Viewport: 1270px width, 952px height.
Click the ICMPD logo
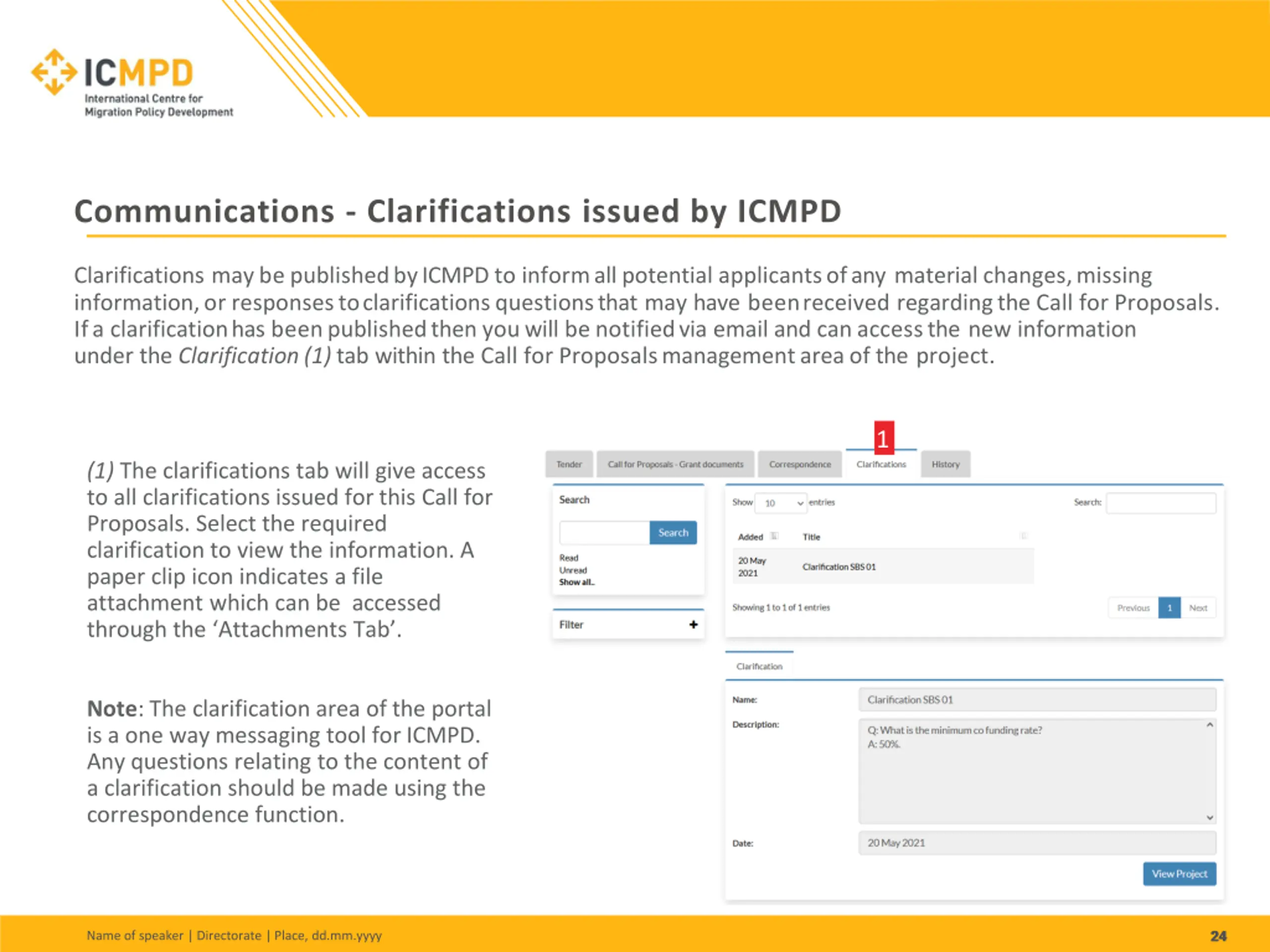point(132,83)
